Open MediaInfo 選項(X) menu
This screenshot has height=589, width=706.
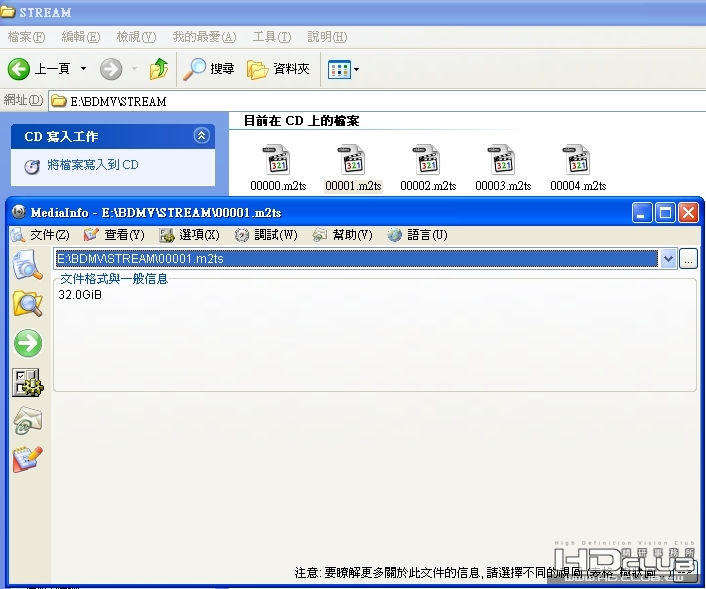click(190, 235)
